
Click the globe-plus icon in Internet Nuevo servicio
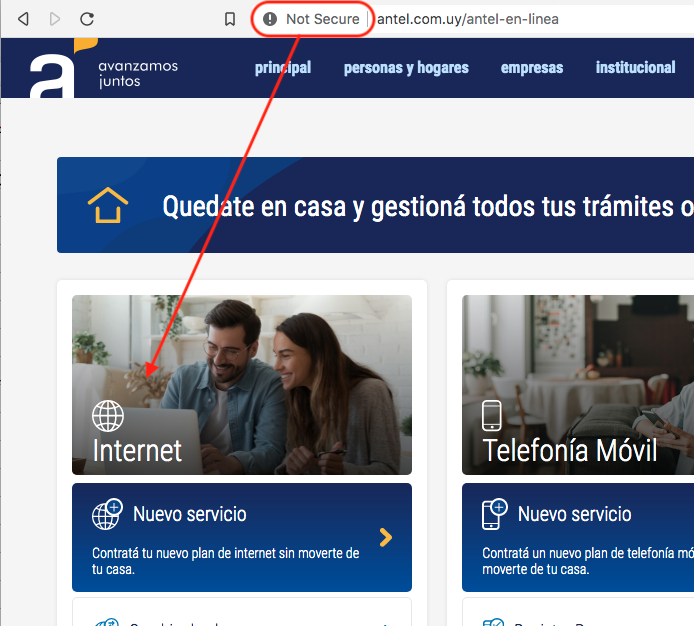[107, 514]
